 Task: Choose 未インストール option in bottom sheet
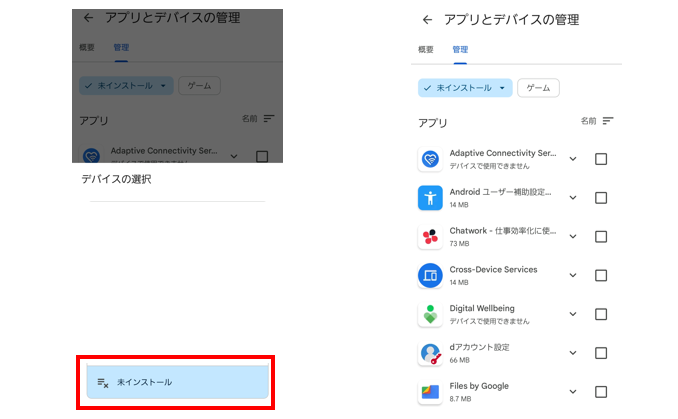point(177,382)
